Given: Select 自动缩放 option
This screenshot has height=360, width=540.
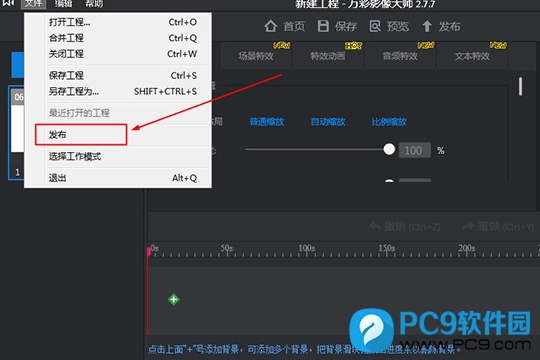Looking at the screenshot, I should tap(328, 122).
